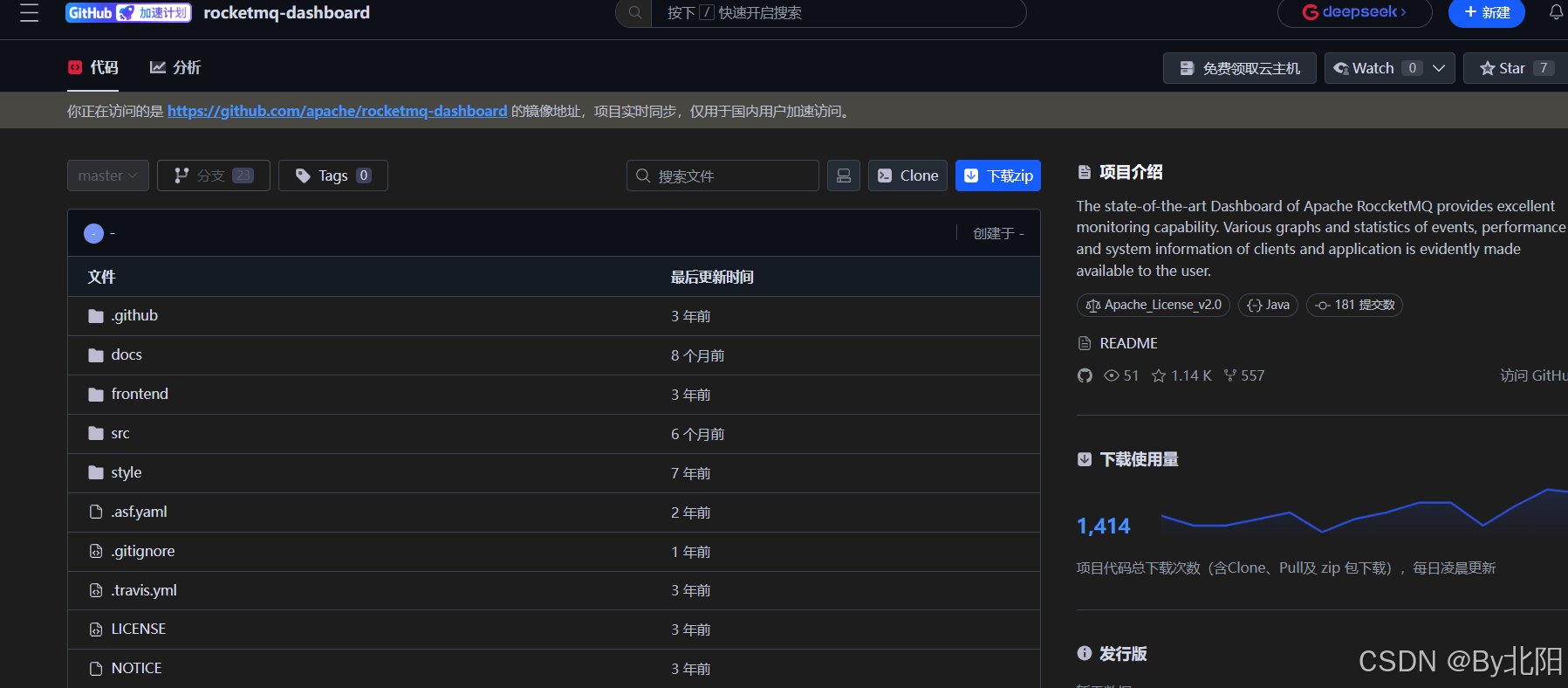Click '8 个月前' in docs row
1568x688 pixels.
(x=697, y=355)
